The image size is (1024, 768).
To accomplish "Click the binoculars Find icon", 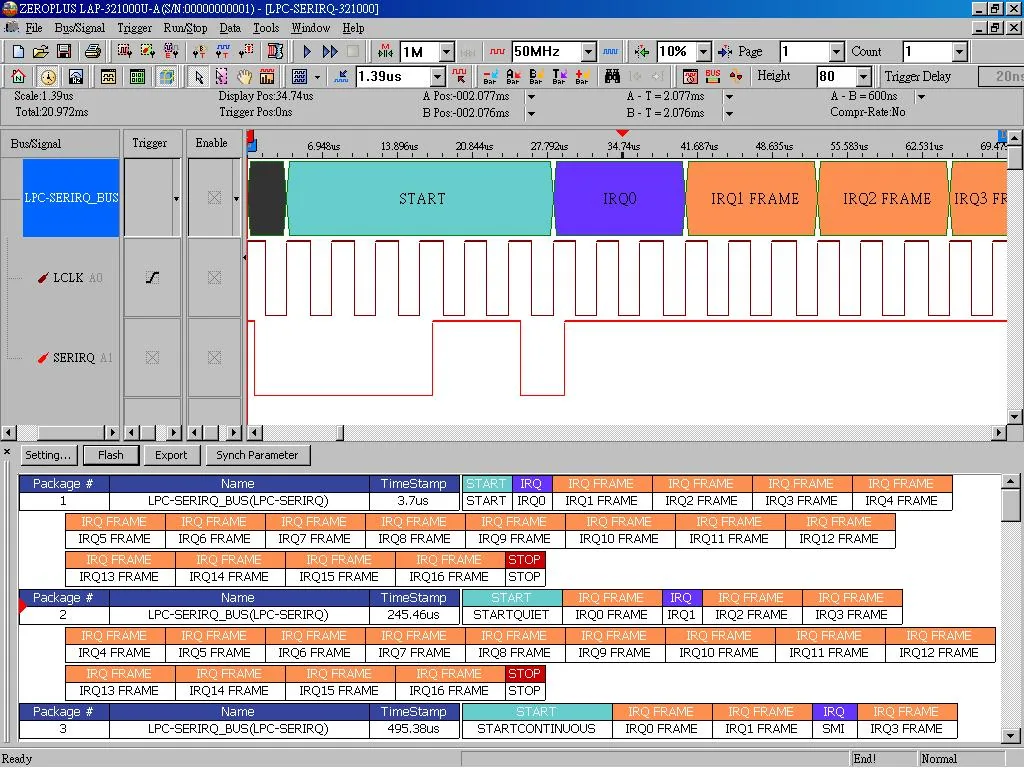I will (612, 76).
